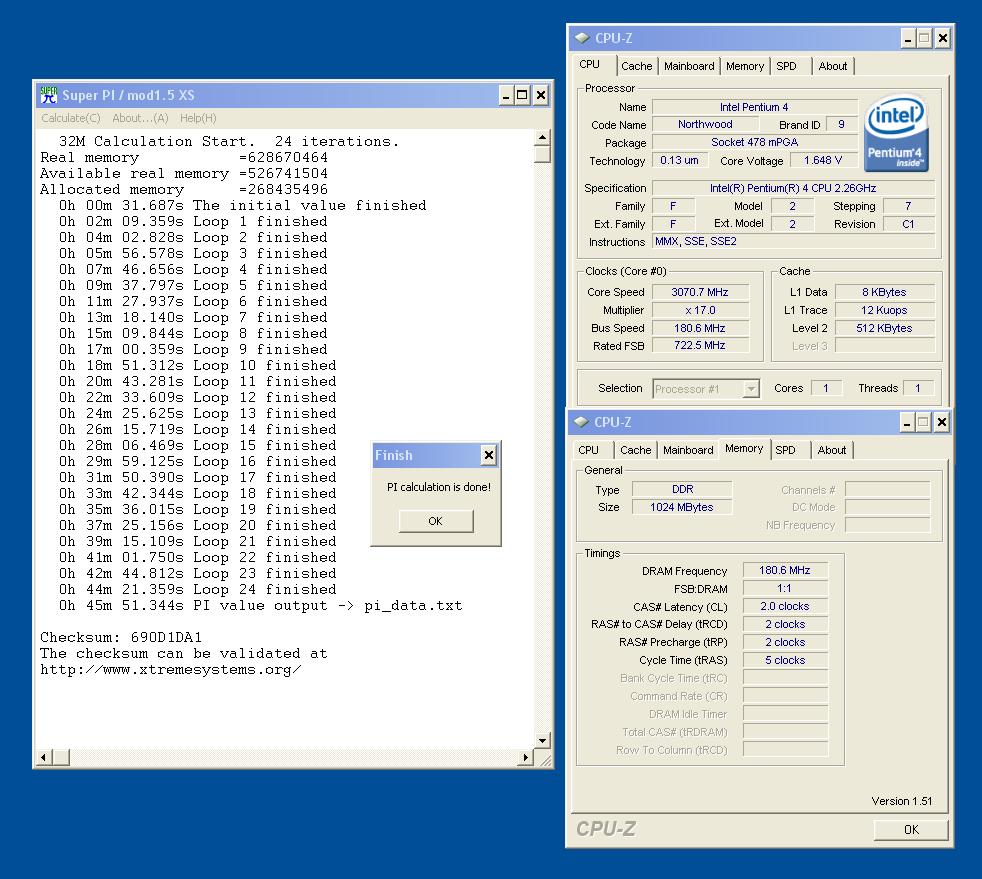This screenshot has width=982, height=879.
Task: Open the Help(H) menu in Super PI
Action: tap(198, 118)
